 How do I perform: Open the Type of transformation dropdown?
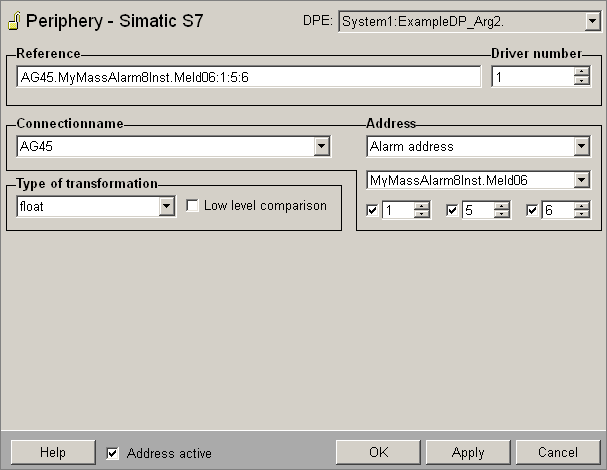(167, 206)
